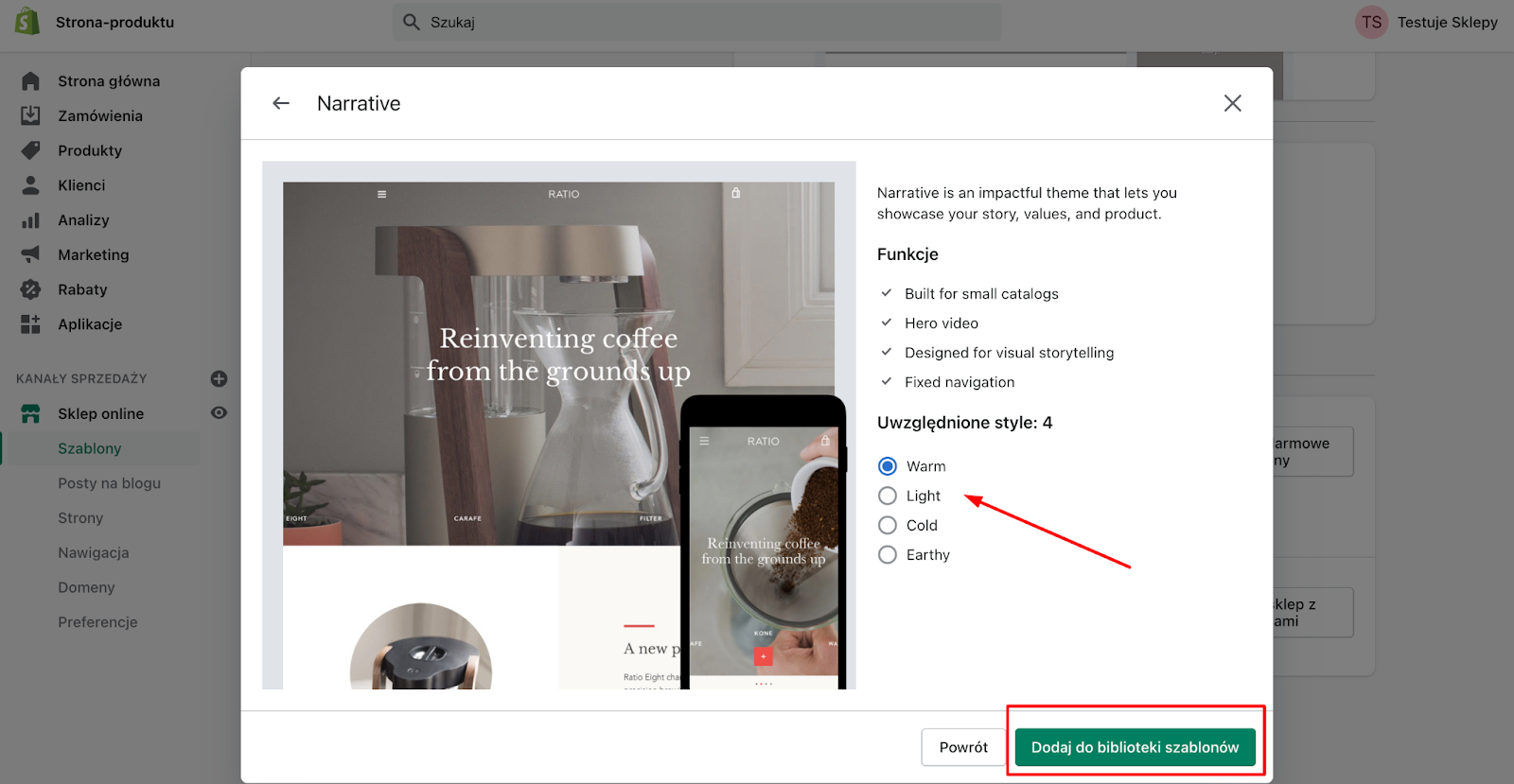Open Klienci in sidebar
Screen dimensions: 1514x784
[x=81, y=185]
